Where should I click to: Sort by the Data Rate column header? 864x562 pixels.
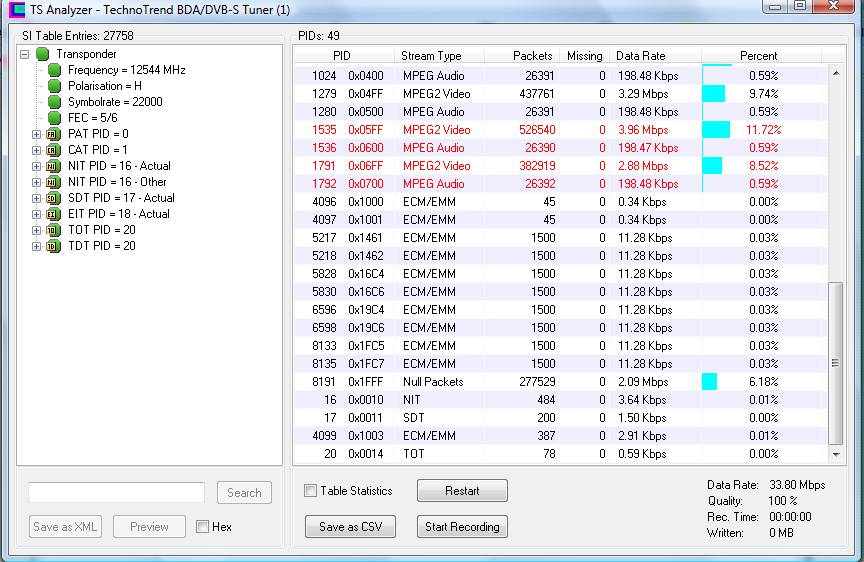(640, 56)
